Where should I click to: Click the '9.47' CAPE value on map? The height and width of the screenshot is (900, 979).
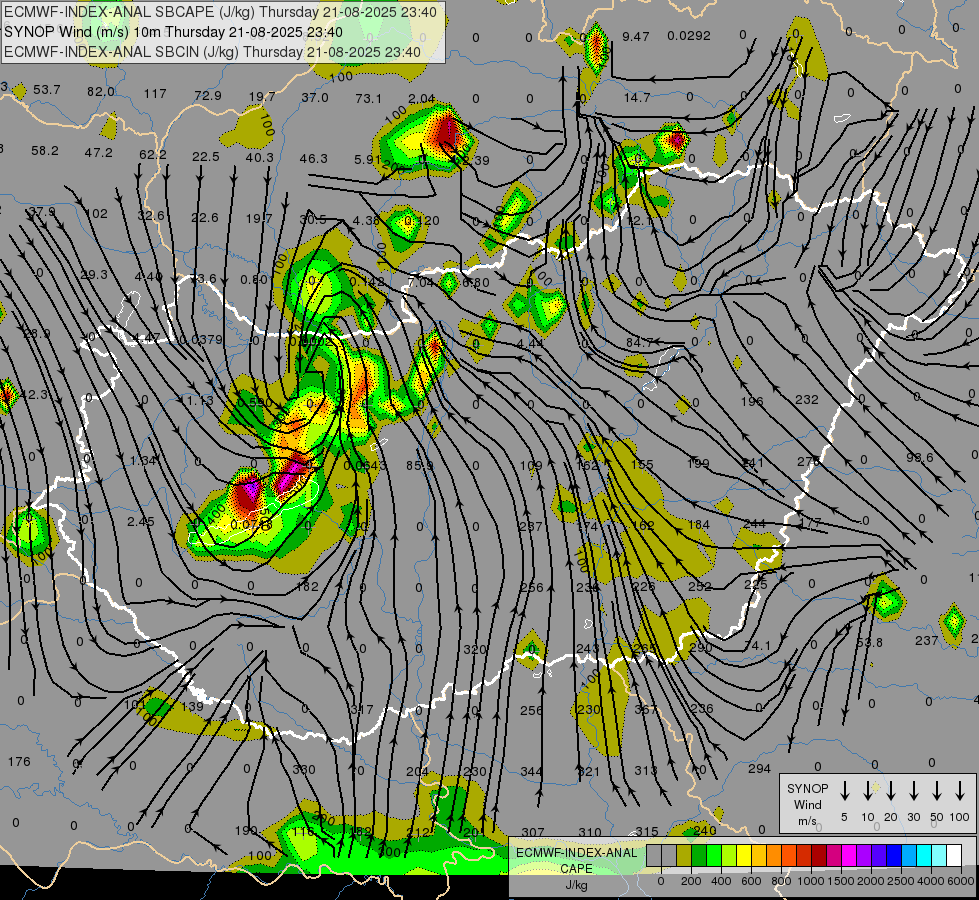point(636,36)
